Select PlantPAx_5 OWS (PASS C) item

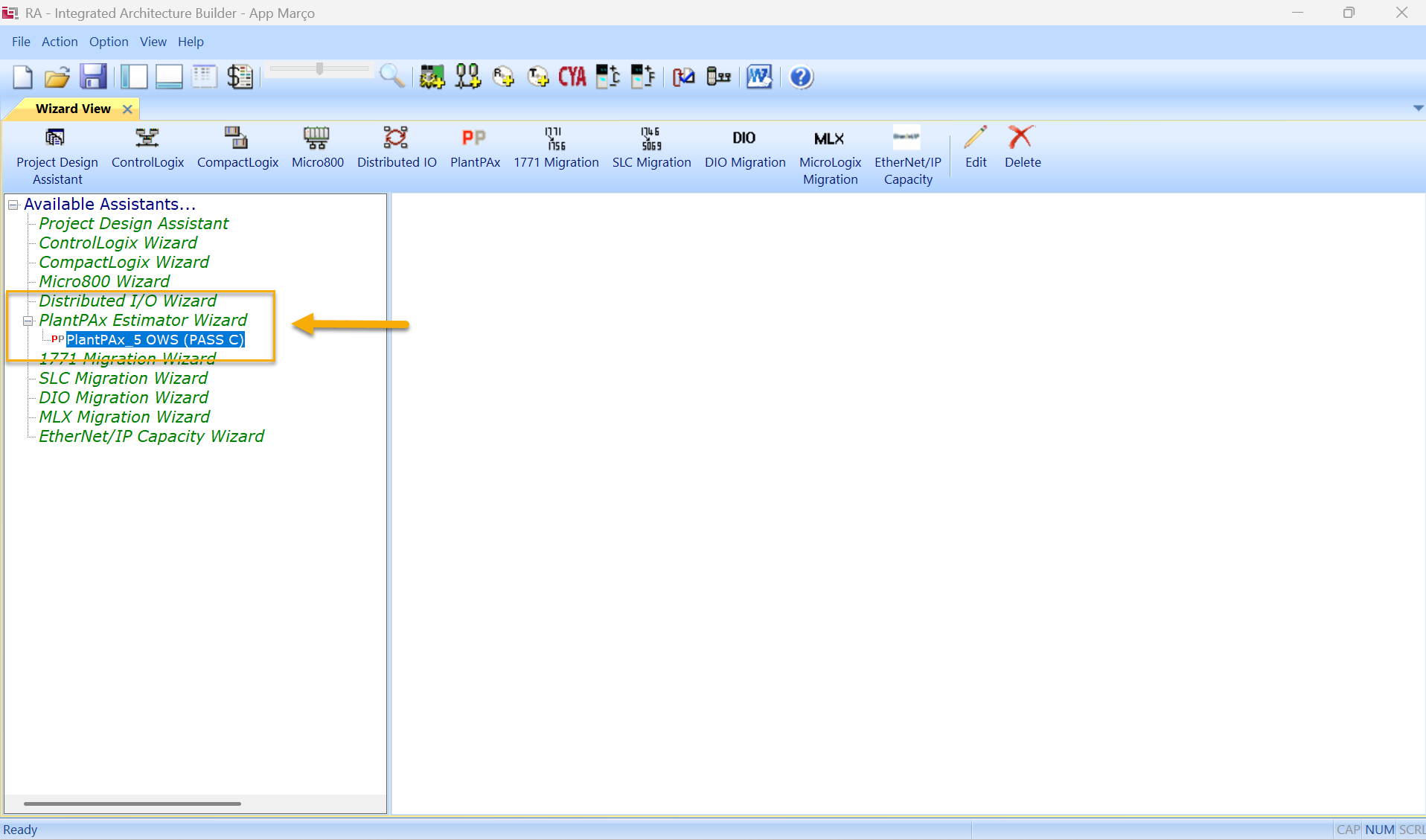[x=155, y=339]
